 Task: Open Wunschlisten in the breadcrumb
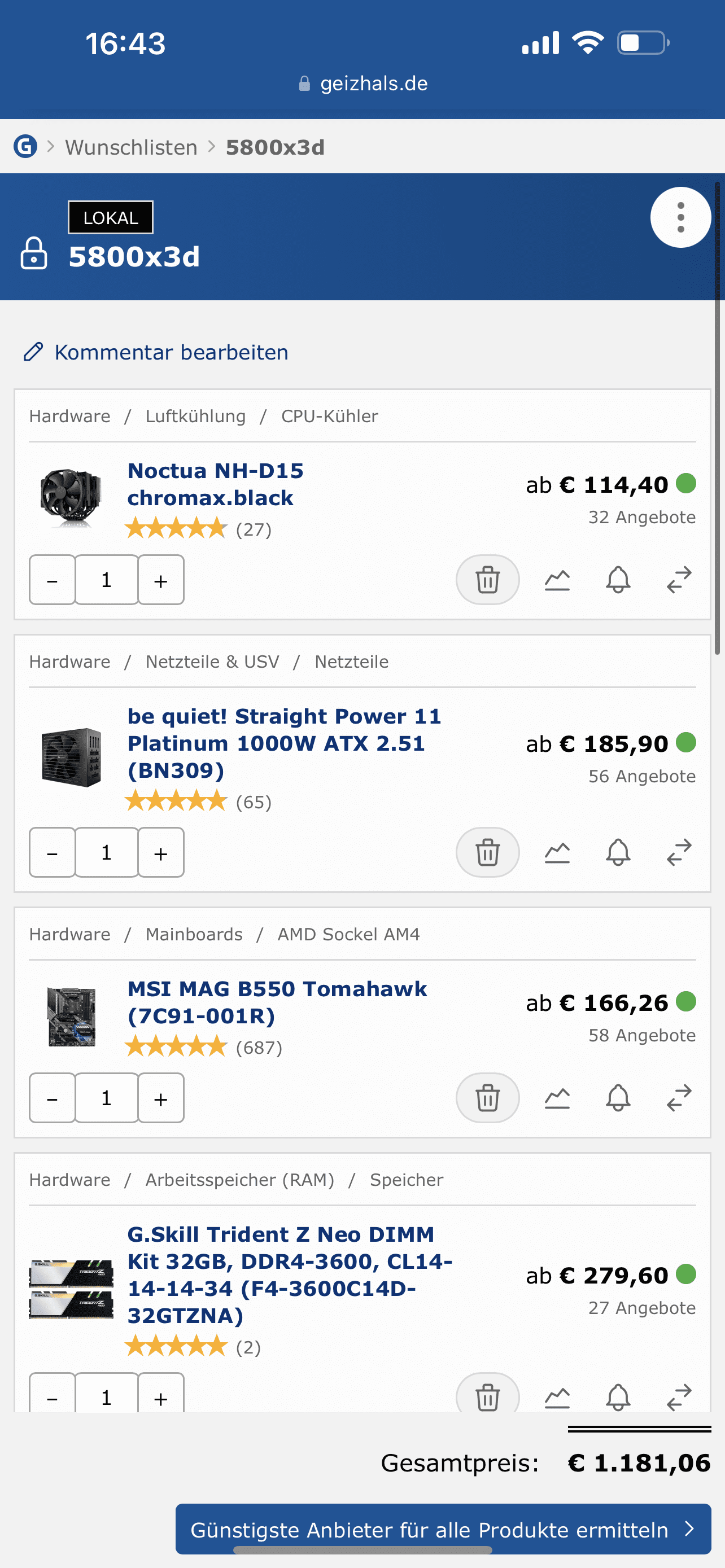click(131, 147)
